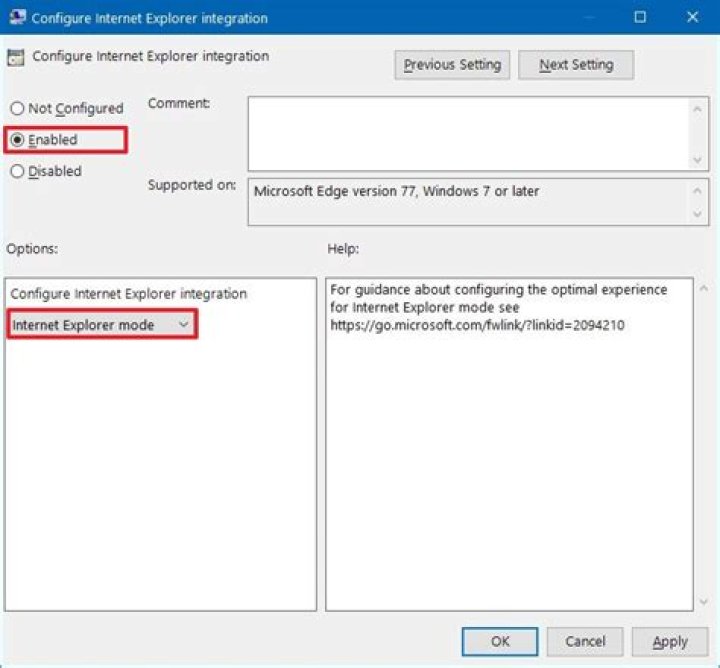The height and width of the screenshot is (668, 720).
Task: Click the 'Configure Internet Explorer integration' option label
Action: pos(129,294)
